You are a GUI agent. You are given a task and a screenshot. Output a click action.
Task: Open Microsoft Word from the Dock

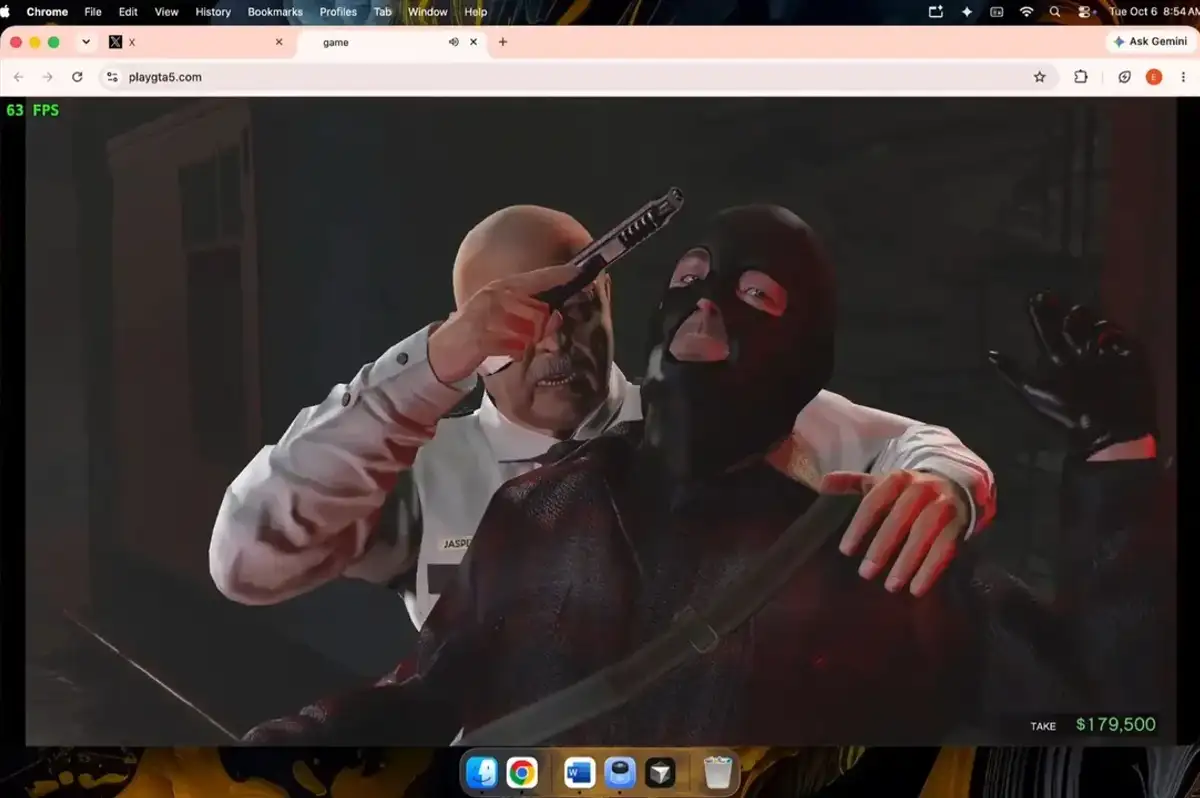[579, 773]
